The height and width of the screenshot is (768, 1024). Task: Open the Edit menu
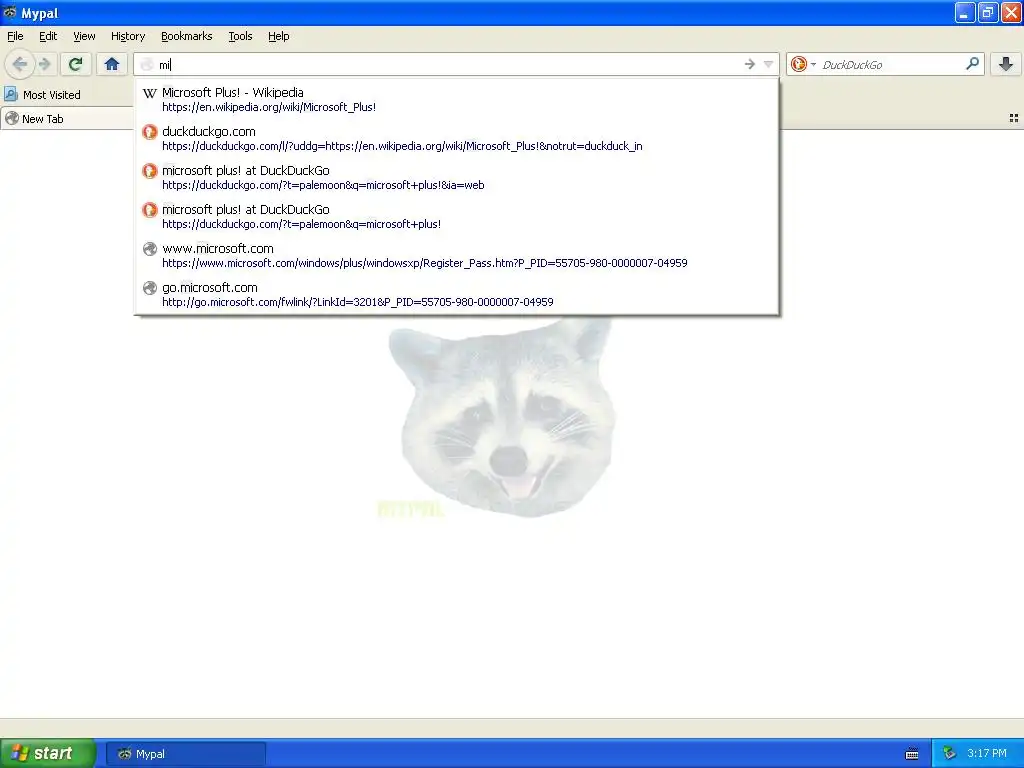click(48, 36)
